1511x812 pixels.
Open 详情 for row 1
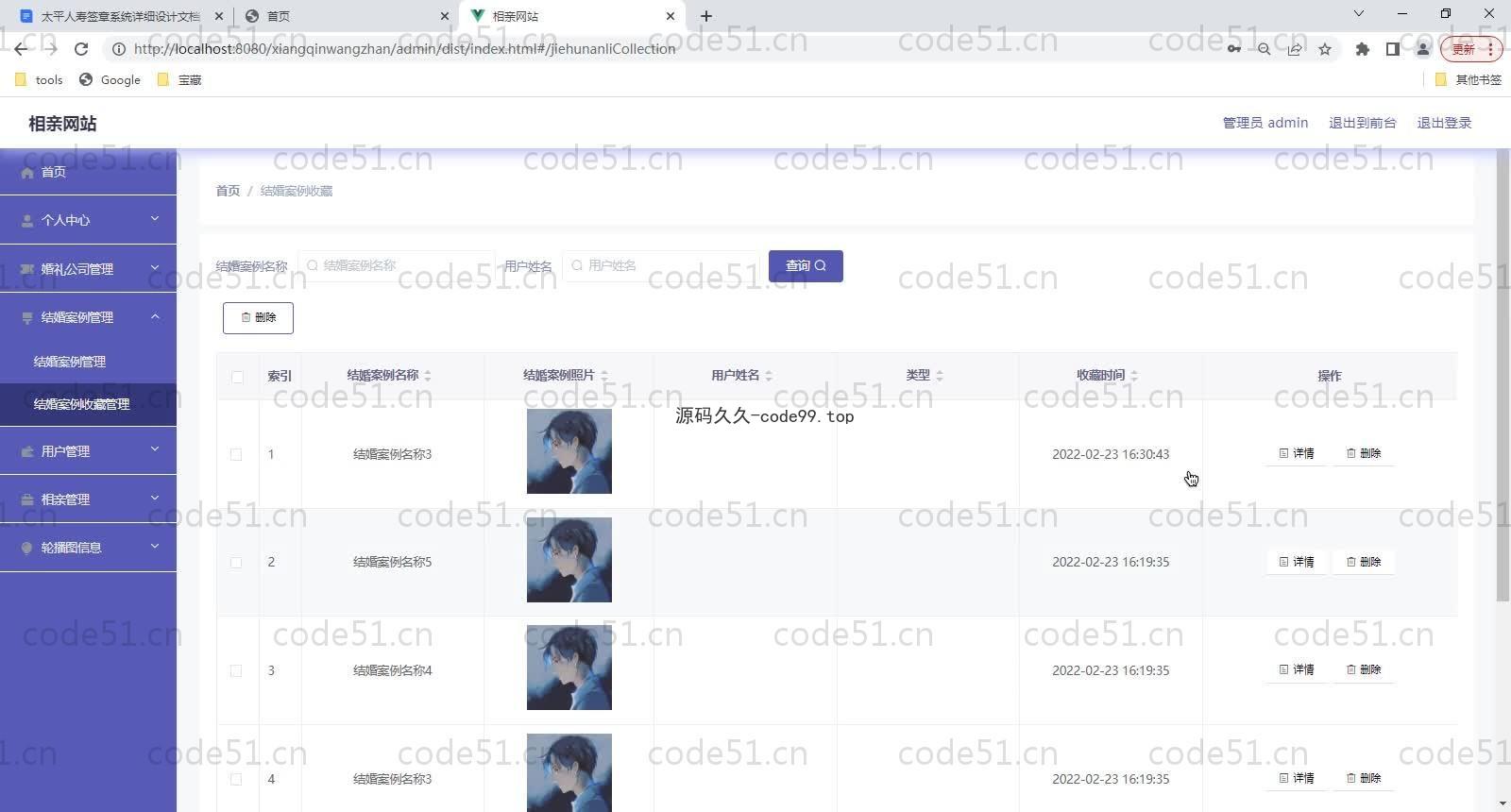(1297, 453)
